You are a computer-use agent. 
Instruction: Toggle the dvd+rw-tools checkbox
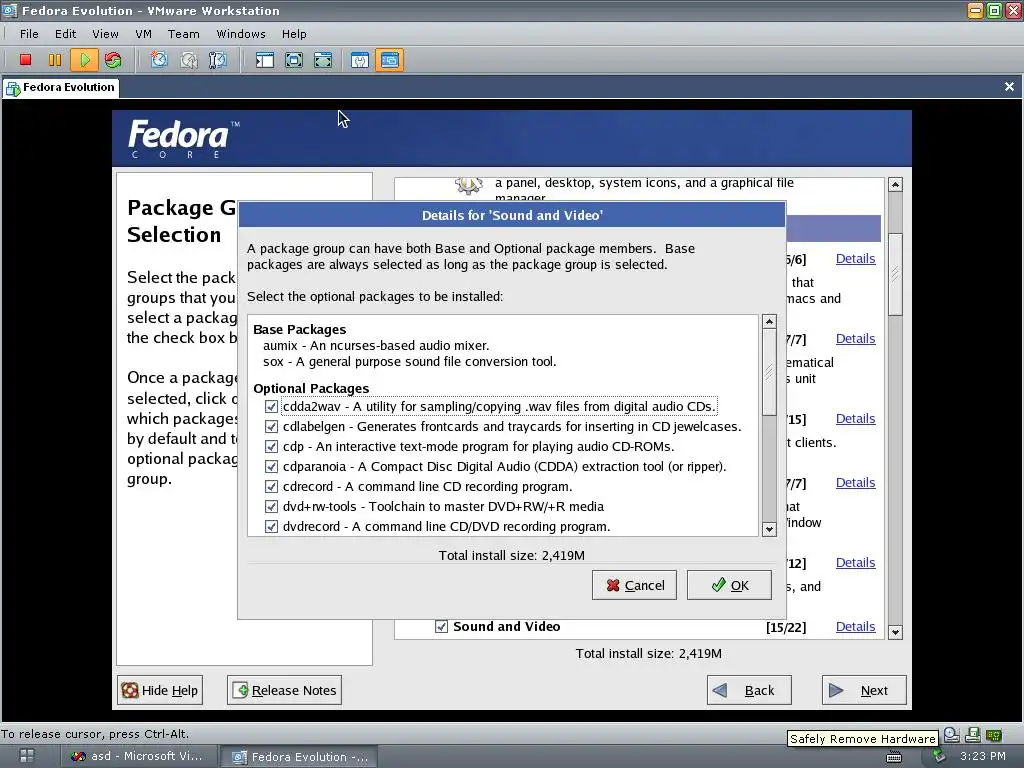click(x=271, y=507)
